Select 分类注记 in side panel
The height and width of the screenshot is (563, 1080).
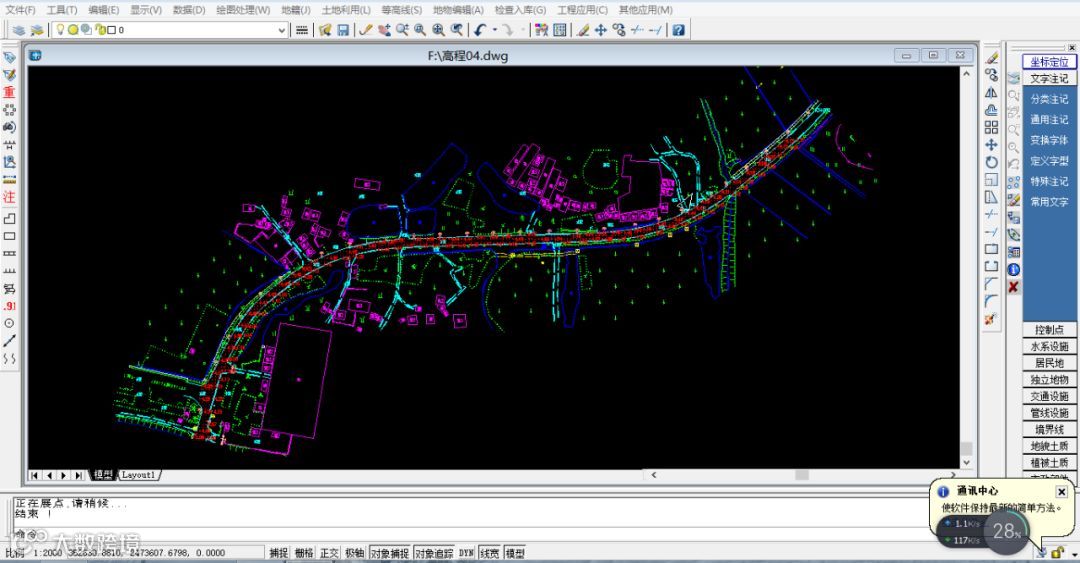[x=1049, y=99]
